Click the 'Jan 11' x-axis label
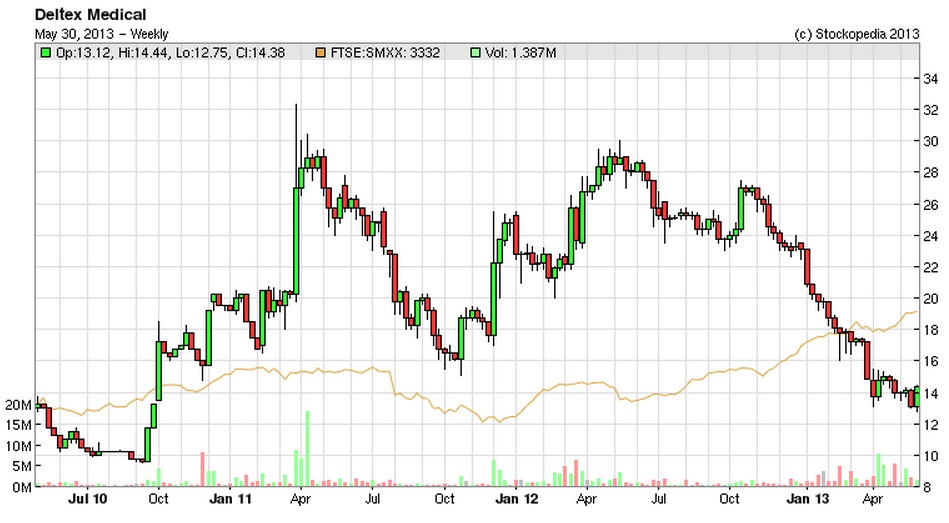The height and width of the screenshot is (523, 949). (230, 499)
